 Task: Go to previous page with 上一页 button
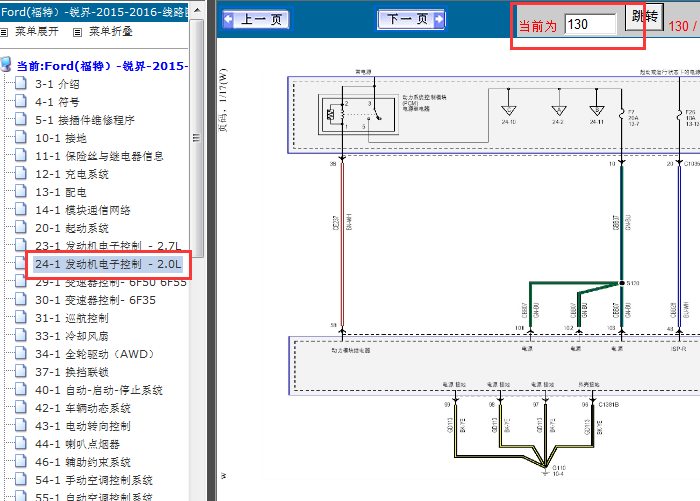(x=256, y=19)
